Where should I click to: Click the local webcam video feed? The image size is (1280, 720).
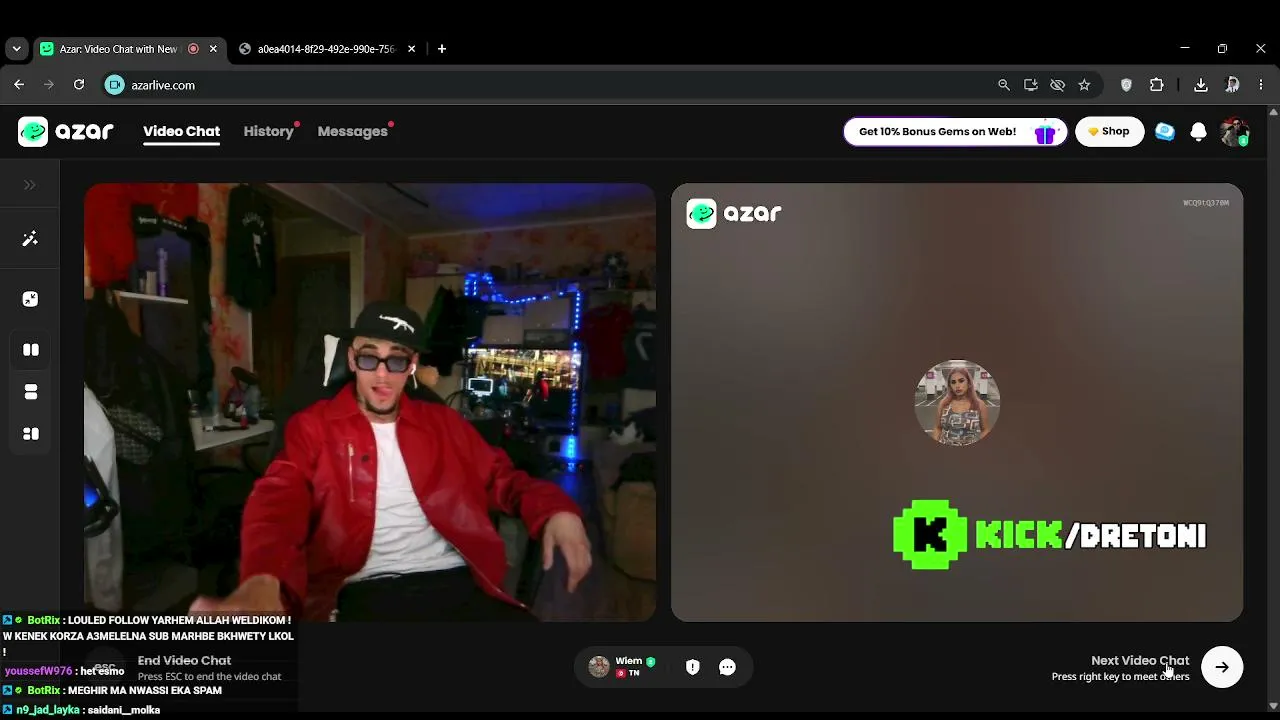coord(370,402)
